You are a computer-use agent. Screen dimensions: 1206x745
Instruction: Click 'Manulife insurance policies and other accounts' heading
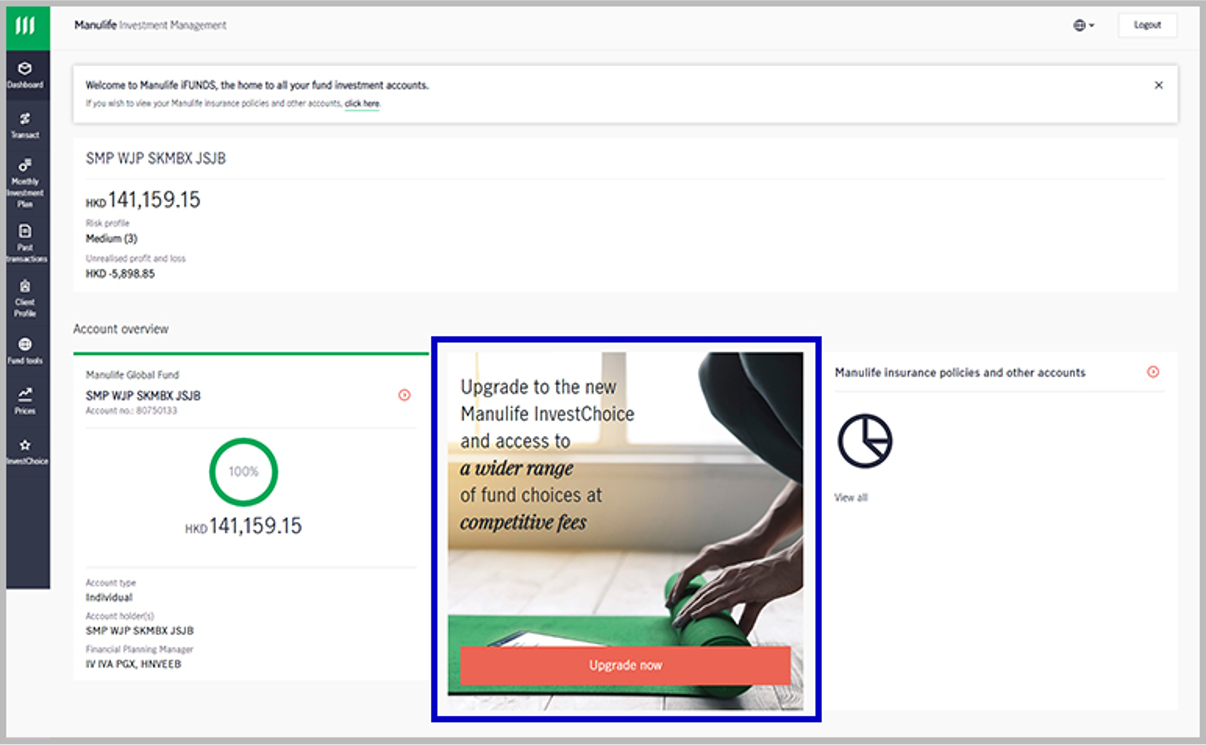pos(960,372)
